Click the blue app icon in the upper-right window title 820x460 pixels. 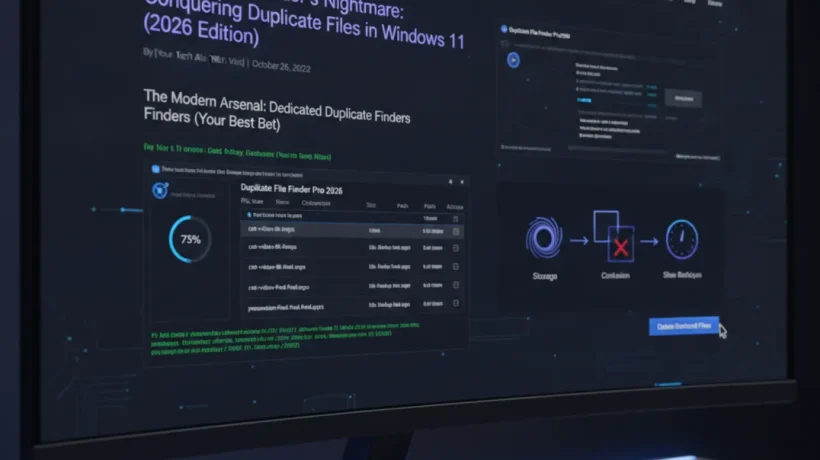pos(504,29)
